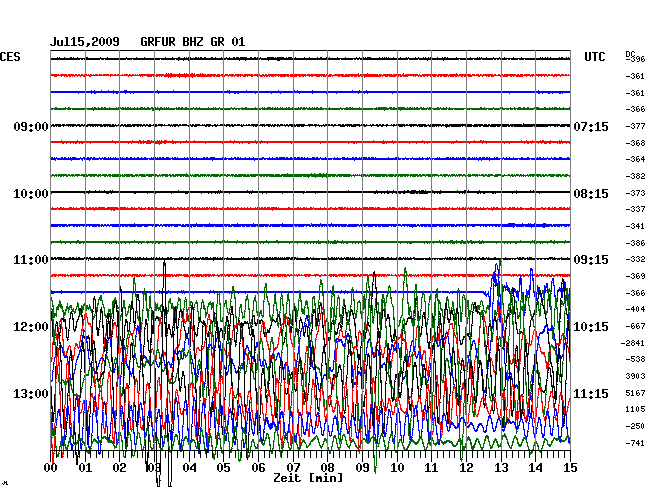This screenshot has width=650, height=494.
Task: Select the DC offset value -382
Action: pos(635,176)
